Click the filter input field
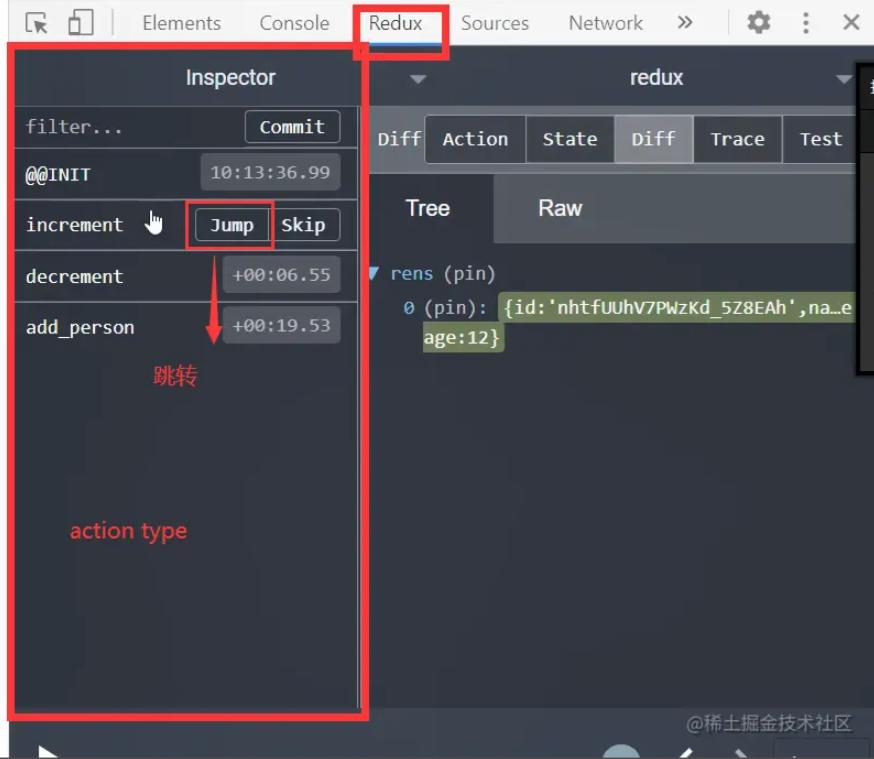 100,126
